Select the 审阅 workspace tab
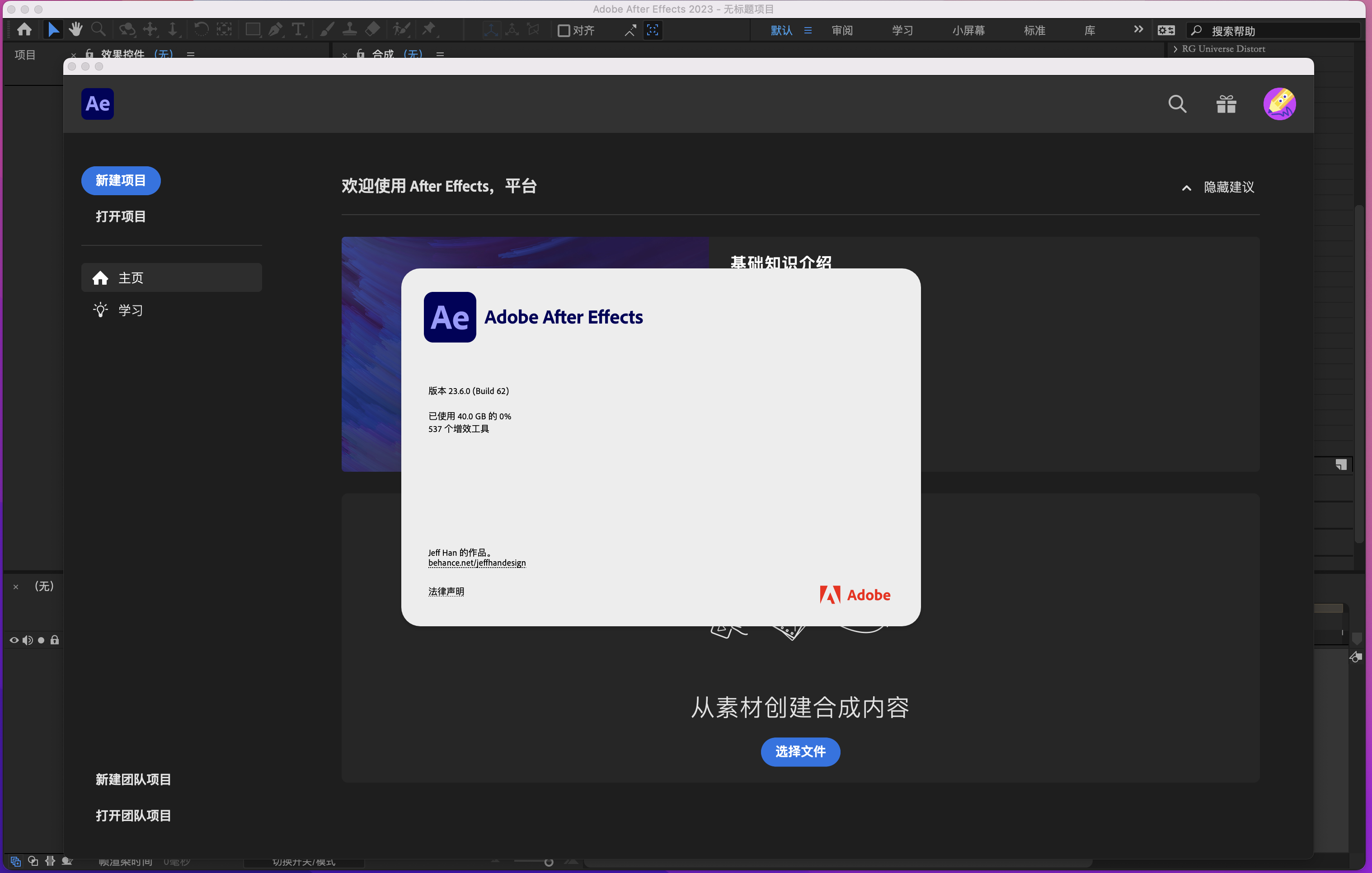Screen dimensions: 1372x873 (841, 31)
